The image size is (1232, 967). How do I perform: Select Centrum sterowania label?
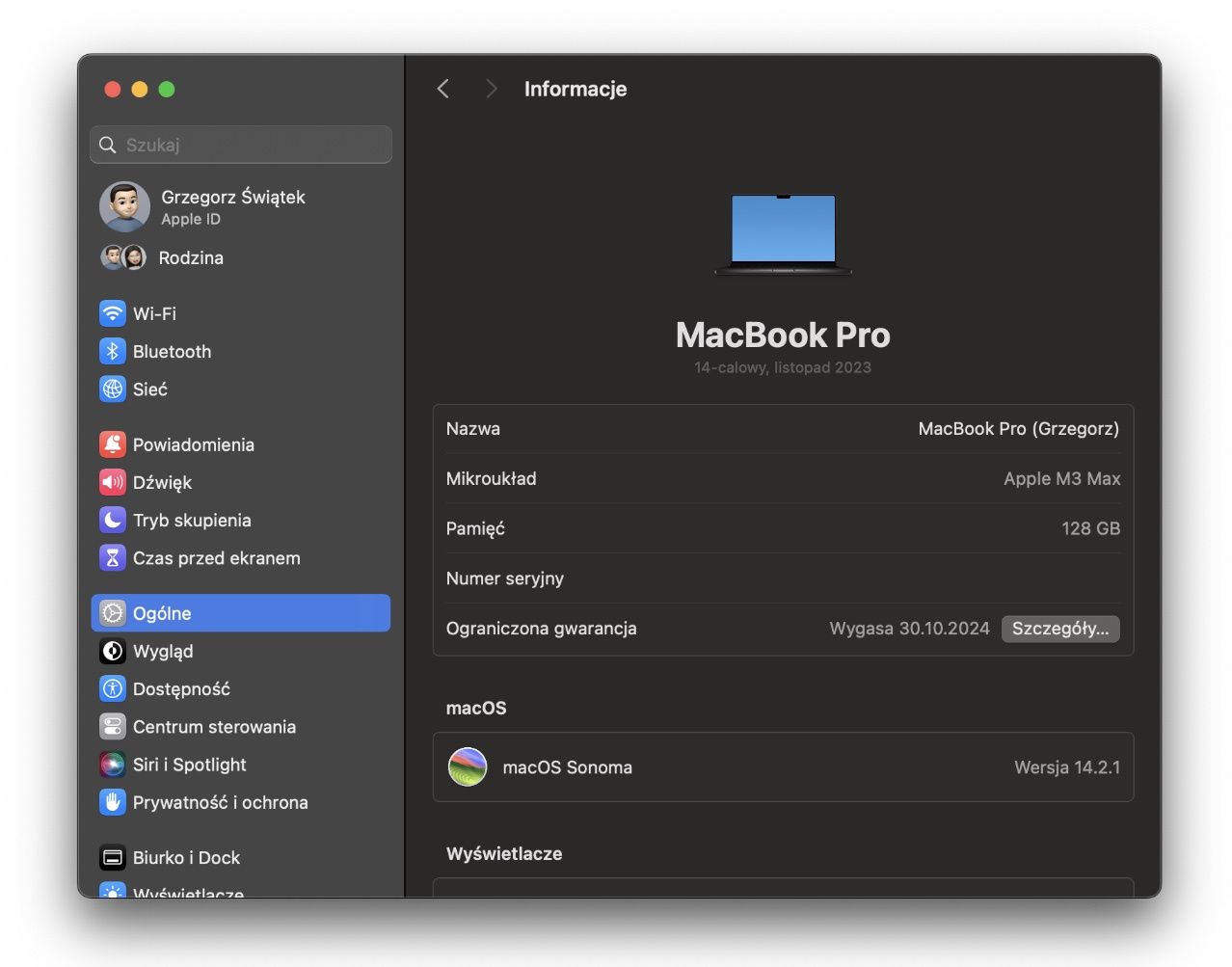point(214,727)
